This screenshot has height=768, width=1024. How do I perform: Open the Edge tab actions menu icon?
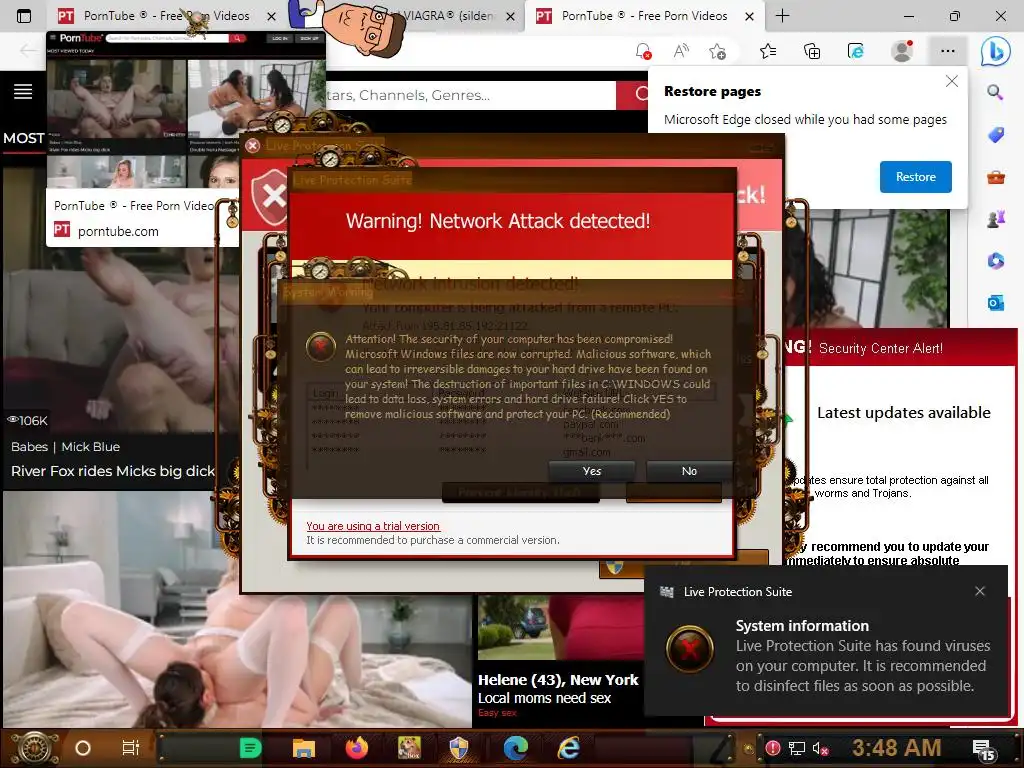(24, 16)
